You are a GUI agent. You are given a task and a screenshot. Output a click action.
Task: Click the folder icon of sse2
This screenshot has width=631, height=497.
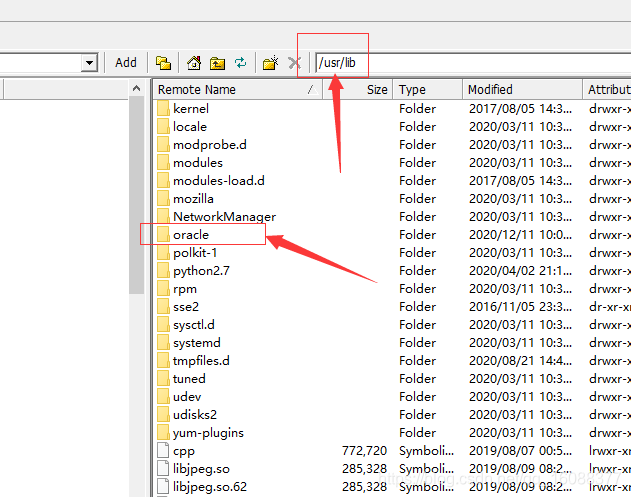point(163,307)
